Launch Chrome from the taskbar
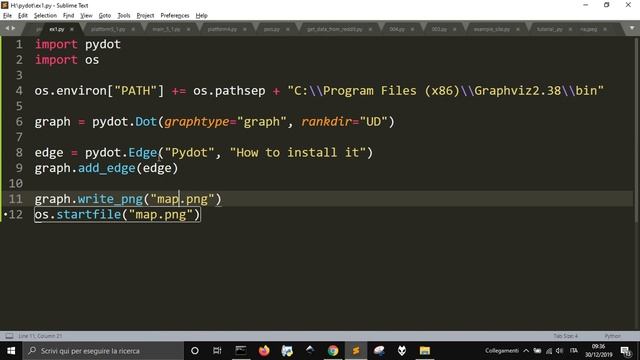640x360 pixels. click(333, 351)
